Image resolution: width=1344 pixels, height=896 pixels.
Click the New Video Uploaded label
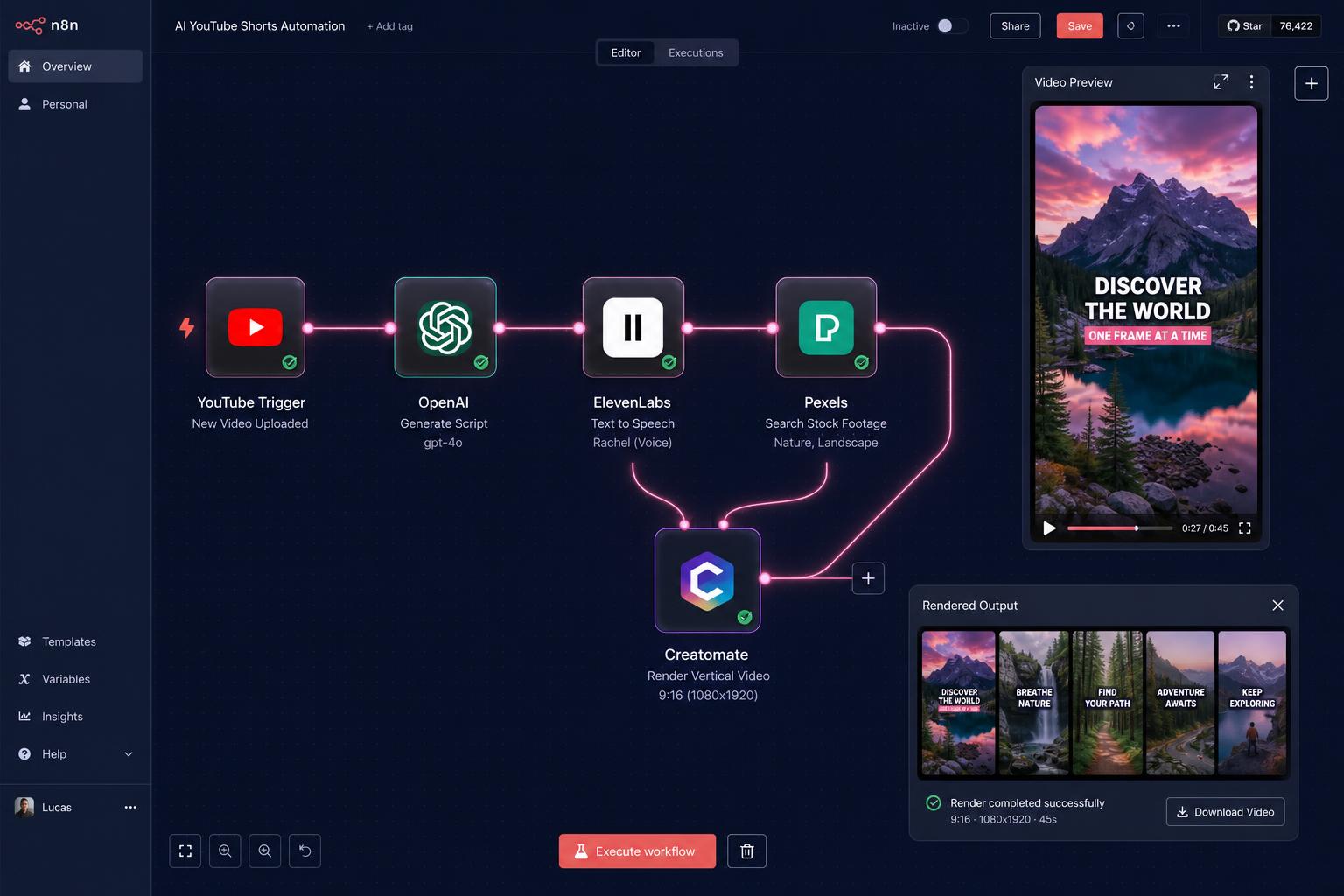(x=250, y=423)
